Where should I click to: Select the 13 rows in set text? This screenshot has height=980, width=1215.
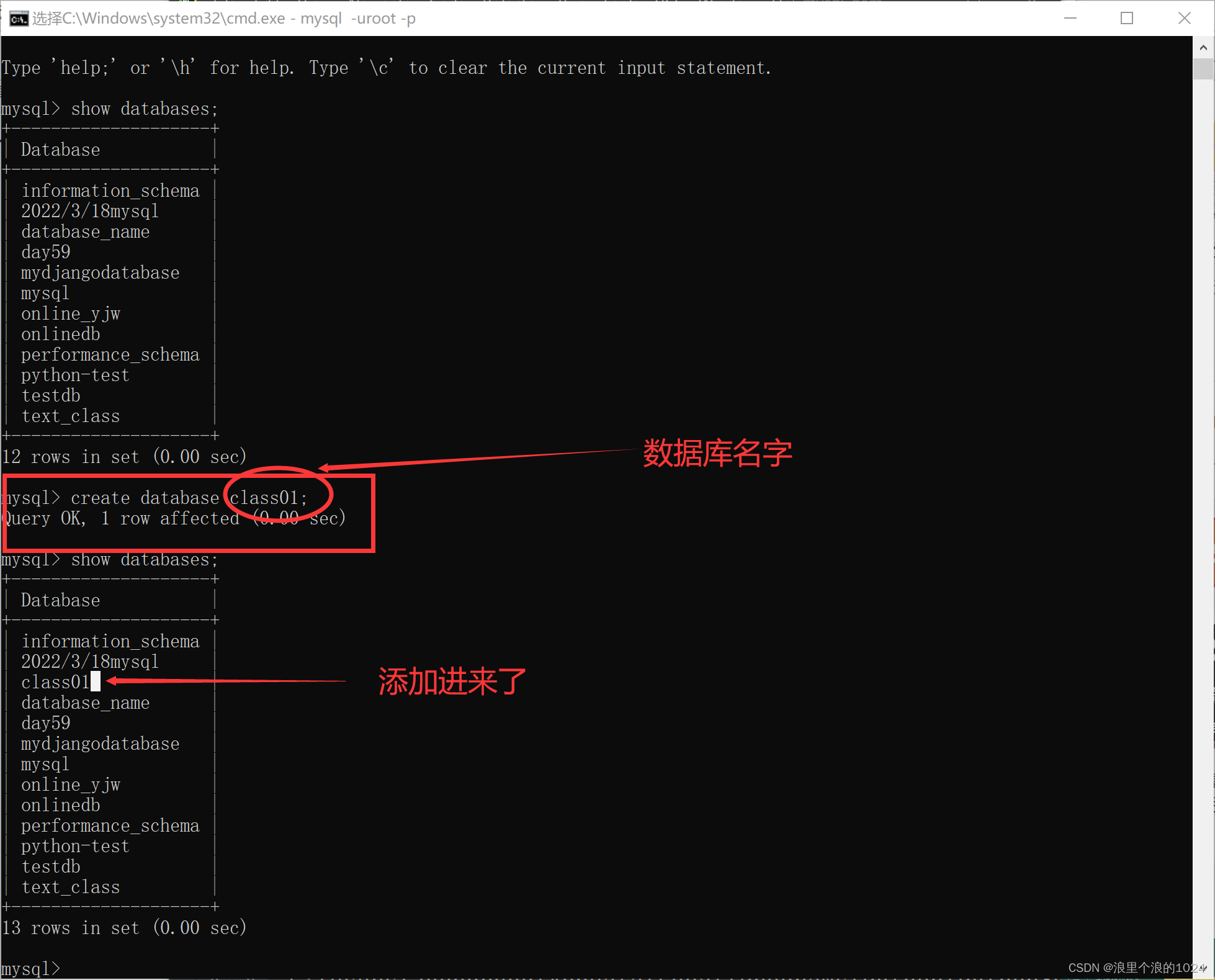(x=124, y=927)
